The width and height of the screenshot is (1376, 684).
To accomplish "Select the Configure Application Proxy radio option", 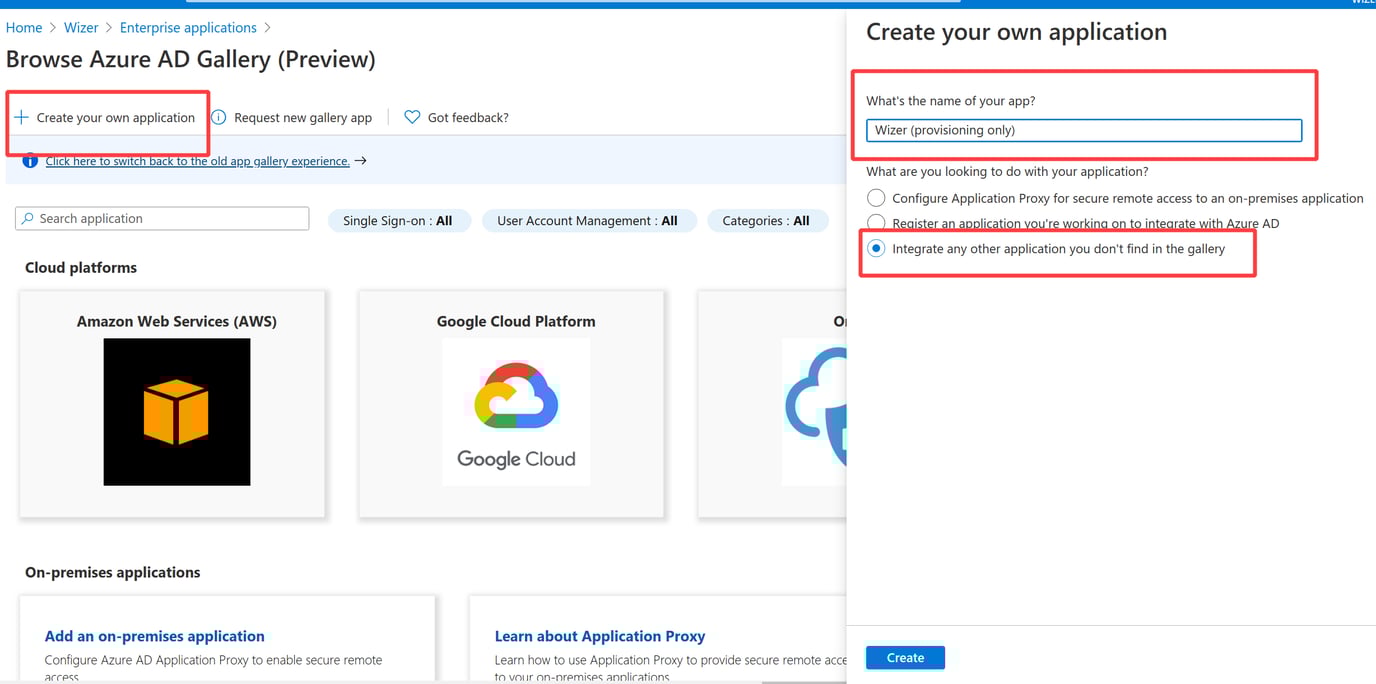I will 876,197.
